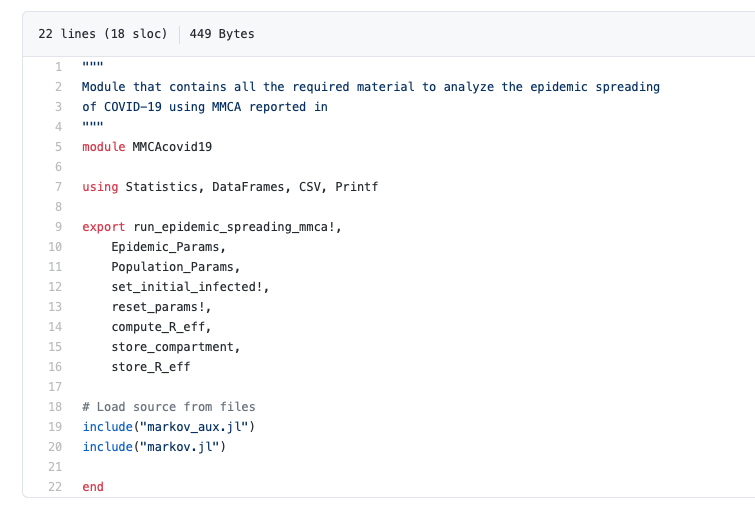Viewport: 755px width, 512px height.
Task: Click 'compute_R_eff' export entry
Action: [158, 327]
